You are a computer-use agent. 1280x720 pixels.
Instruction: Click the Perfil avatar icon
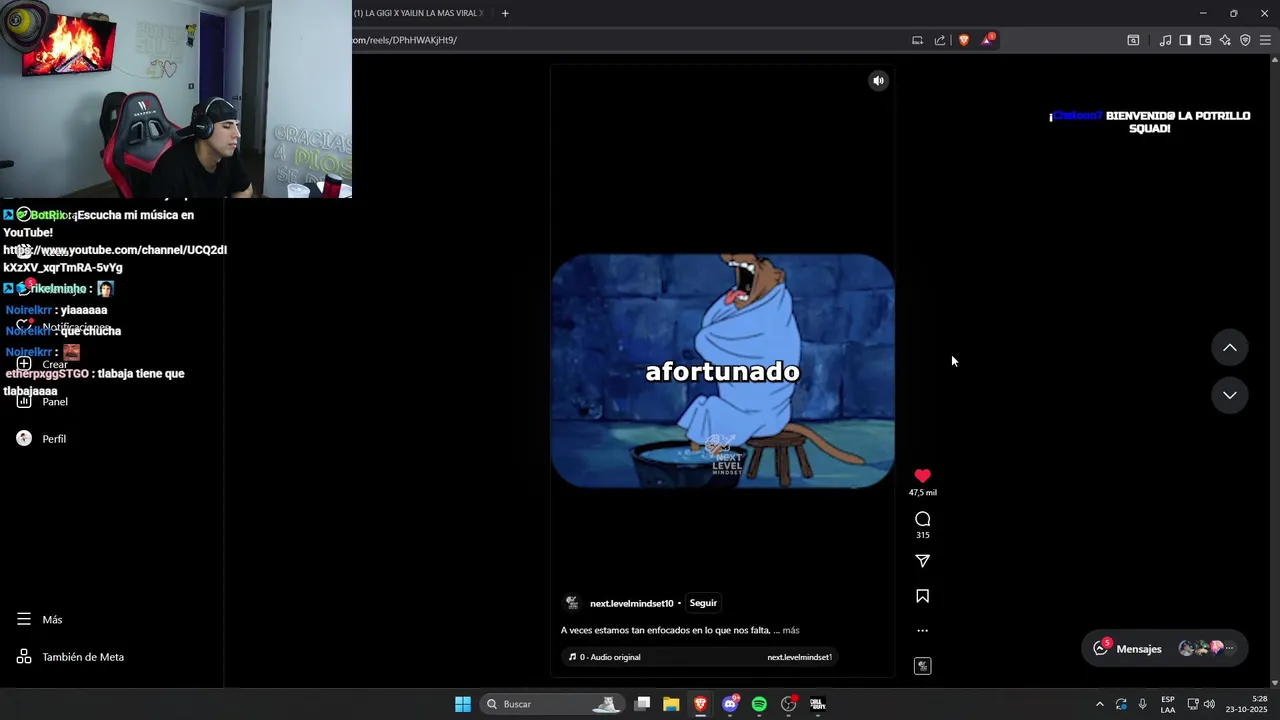(x=24, y=438)
